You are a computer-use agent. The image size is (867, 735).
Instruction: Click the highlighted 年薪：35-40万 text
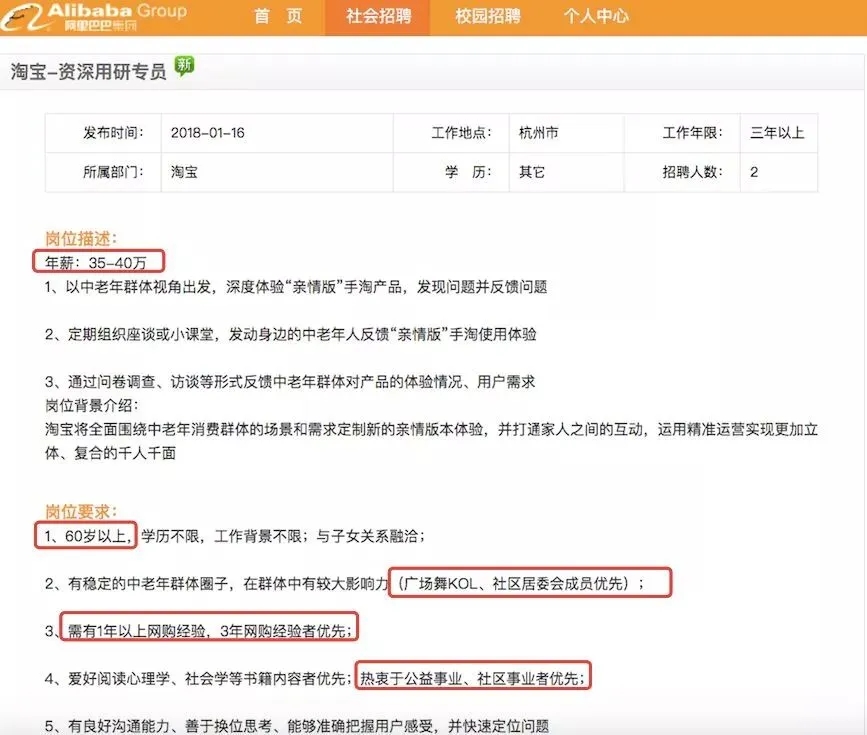click(x=98, y=261)
